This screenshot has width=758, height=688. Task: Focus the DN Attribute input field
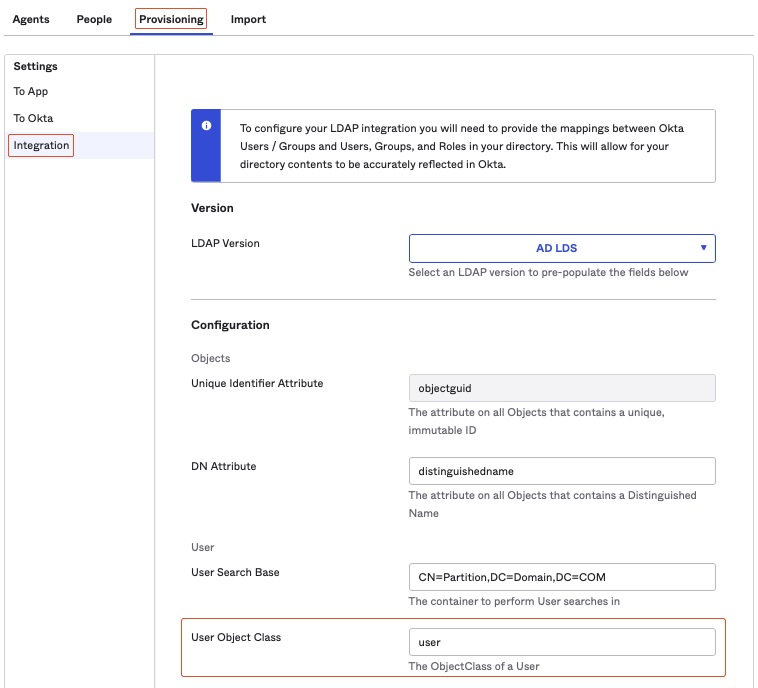tap(562, 471)
